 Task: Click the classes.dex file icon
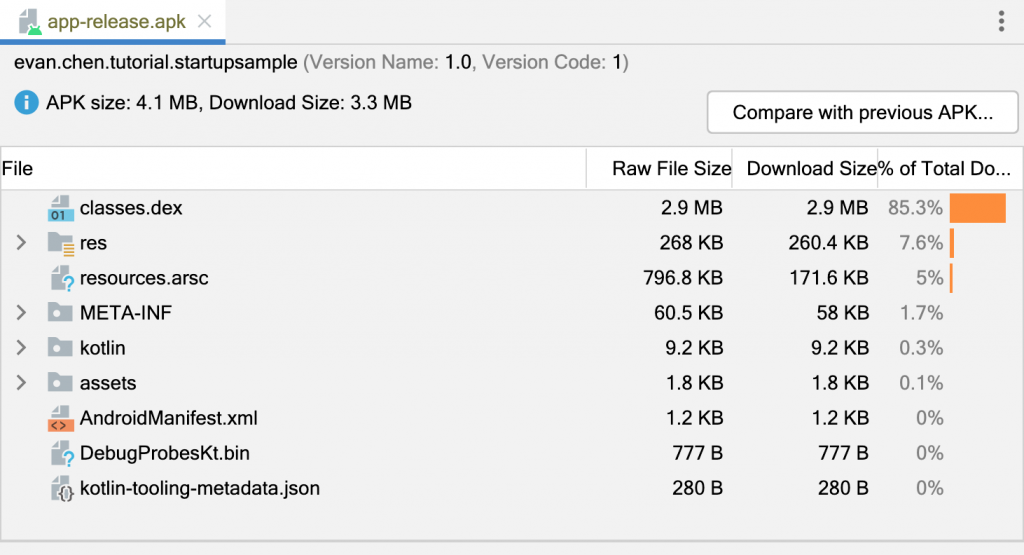61,208
